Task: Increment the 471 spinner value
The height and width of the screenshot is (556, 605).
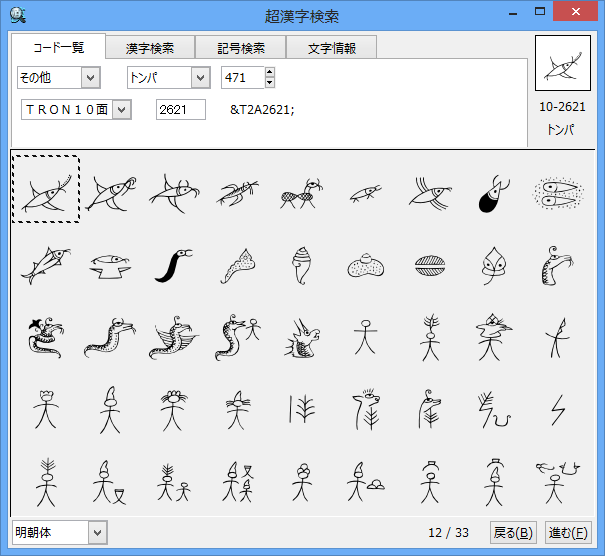Action: coord(269,73)
